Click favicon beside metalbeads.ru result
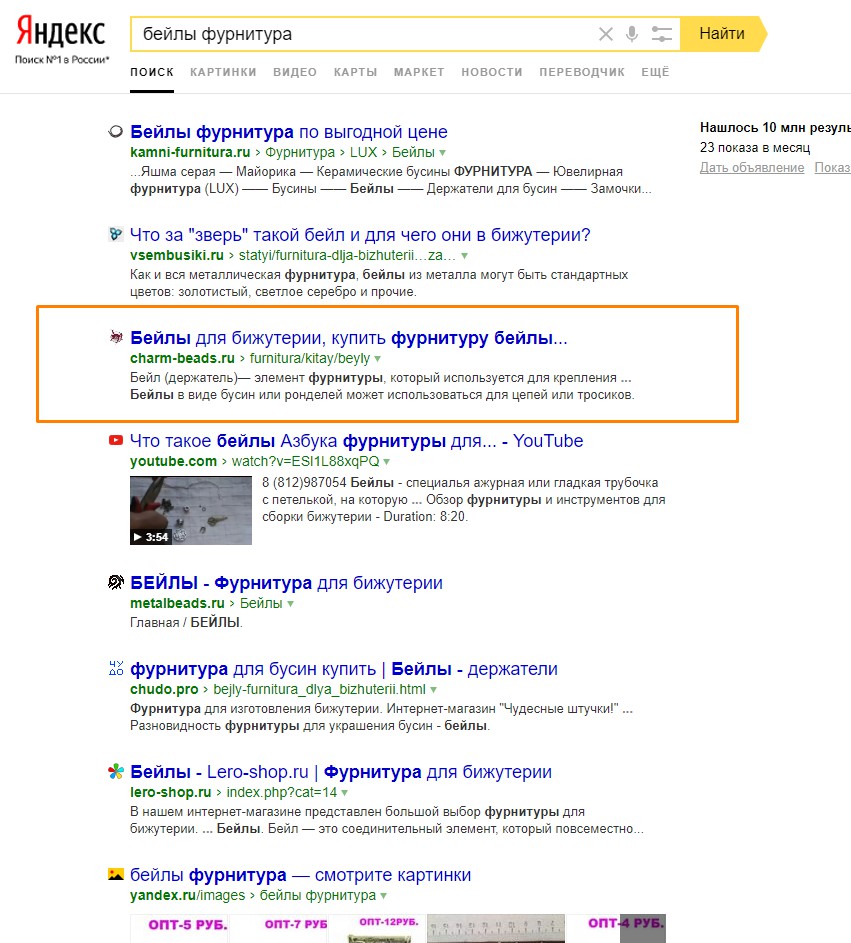This screenshot has height=943, width=851. click(115, 582)
